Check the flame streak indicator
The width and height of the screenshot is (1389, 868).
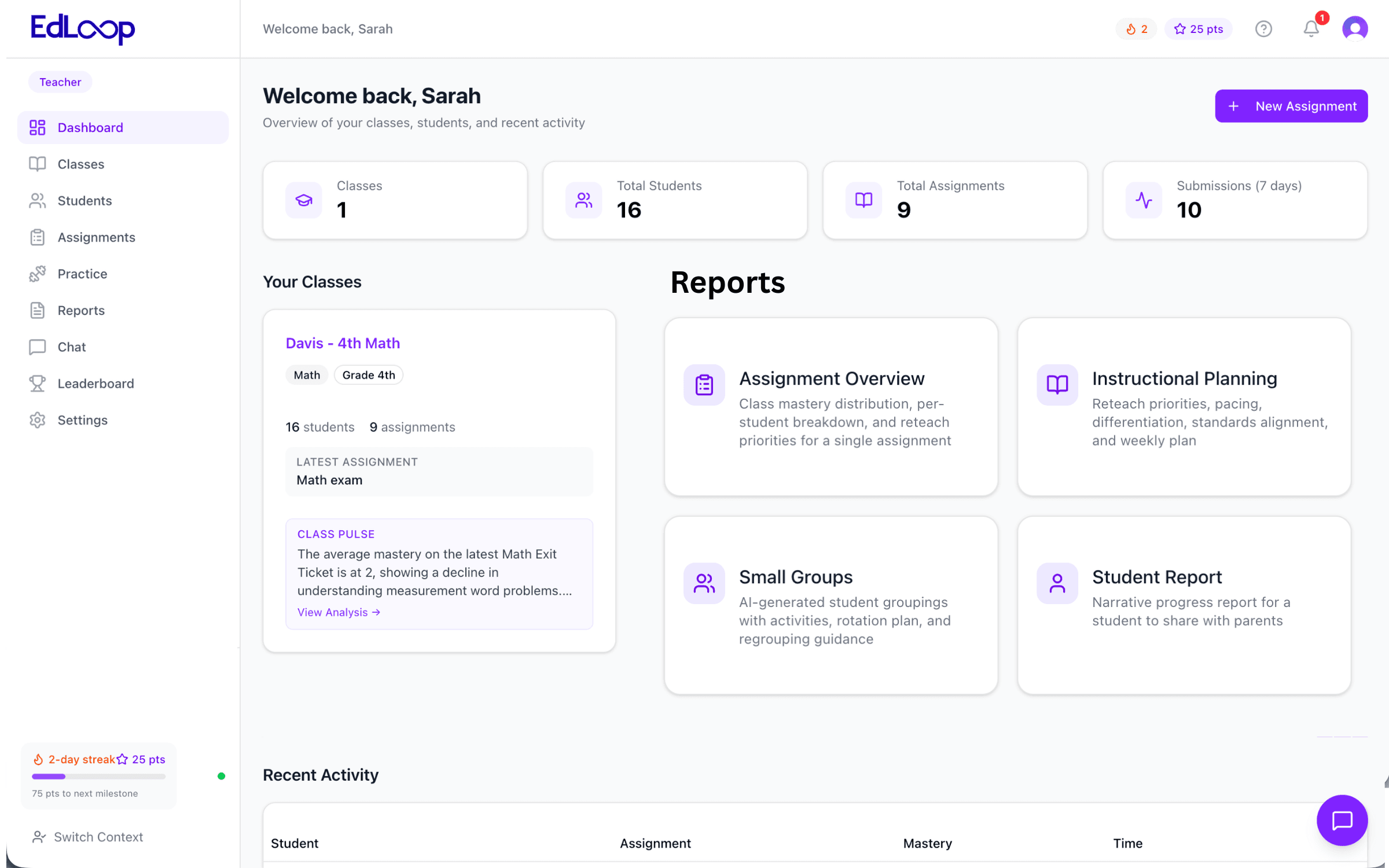click(x=1136, y=28)
